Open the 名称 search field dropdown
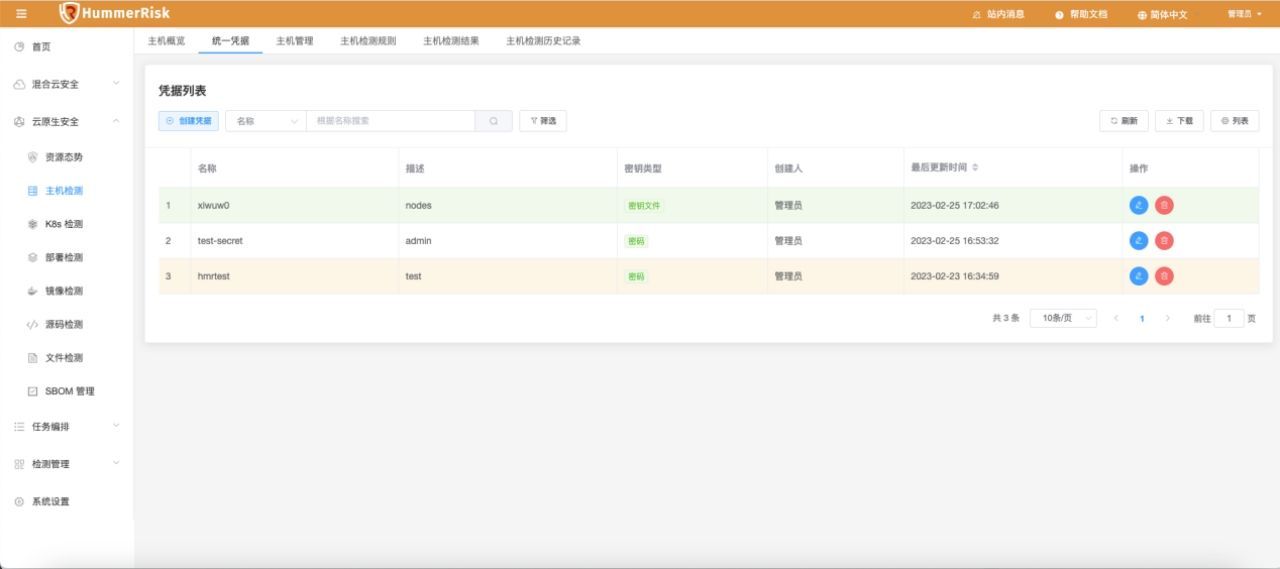1280x569 pixels. 266,121
